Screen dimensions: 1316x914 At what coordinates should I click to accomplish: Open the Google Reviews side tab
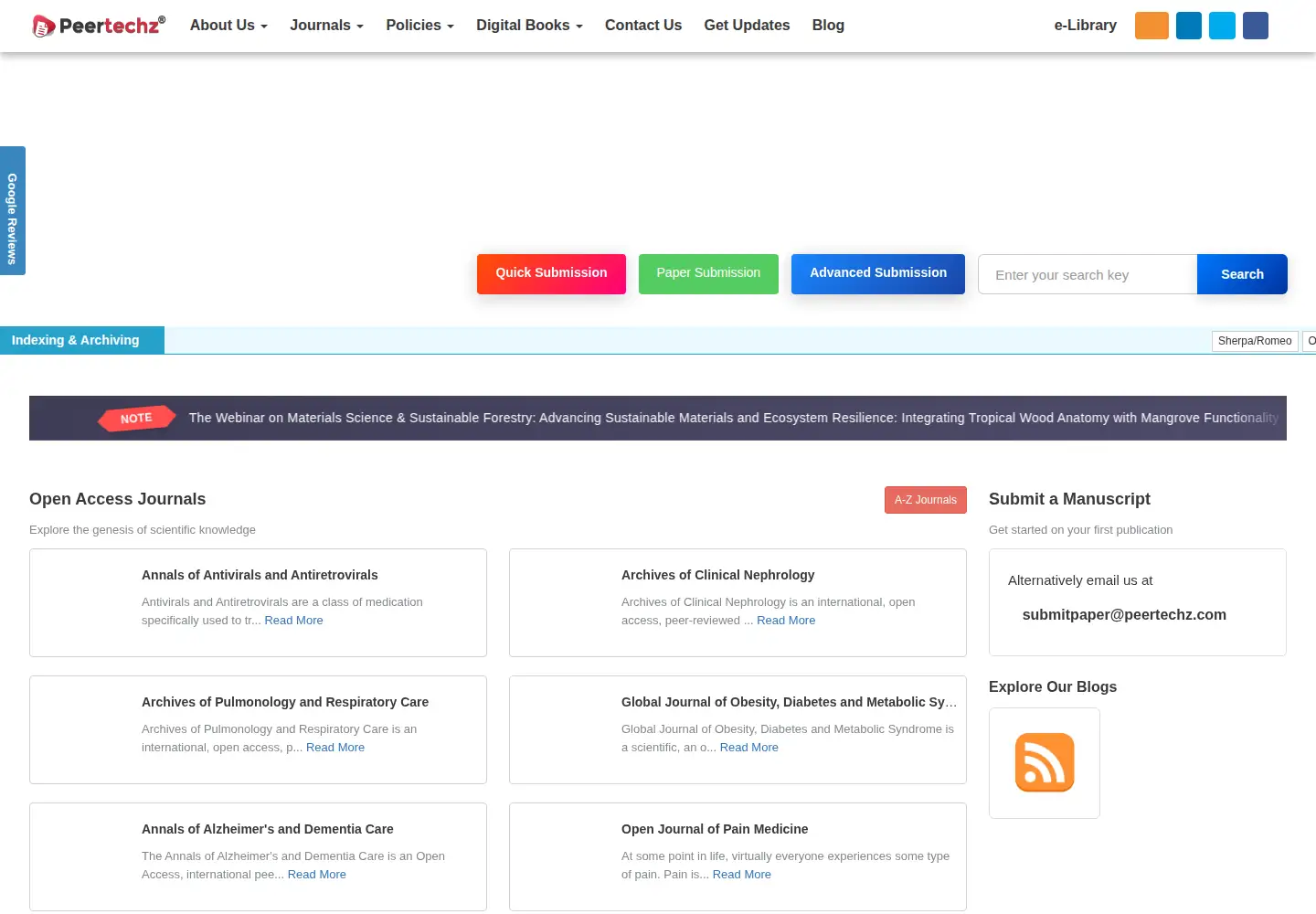(13, 210)
